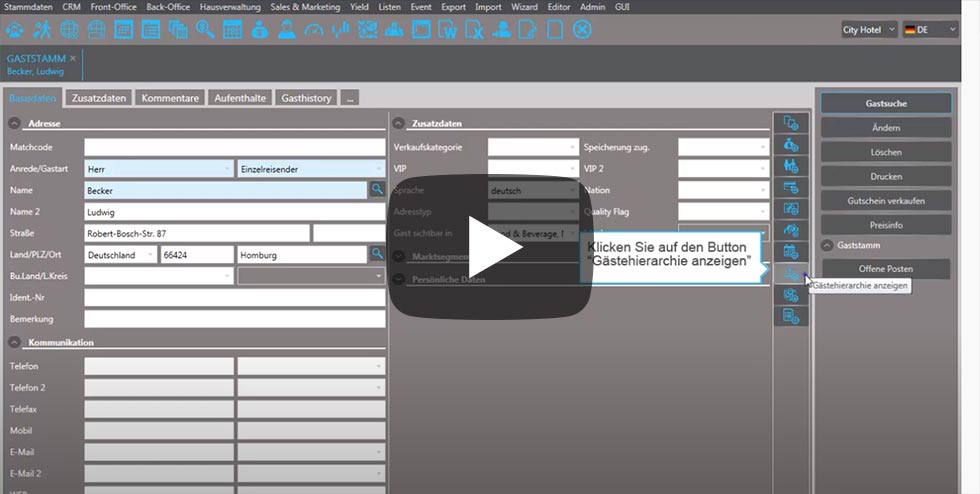
Task: Click the Drucken button
Action: [886, 176]
